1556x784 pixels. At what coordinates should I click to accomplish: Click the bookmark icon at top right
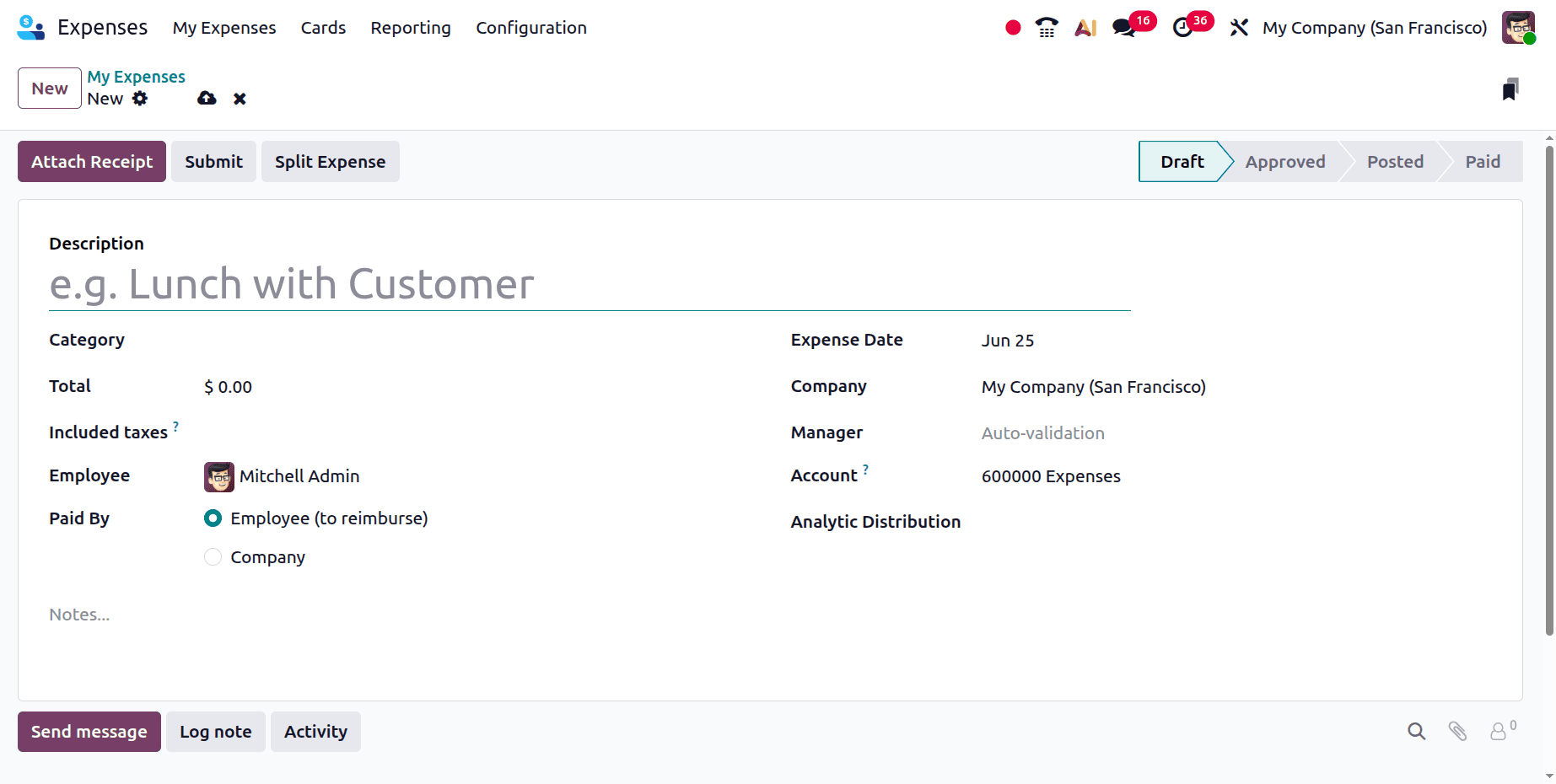[1510, 89]
